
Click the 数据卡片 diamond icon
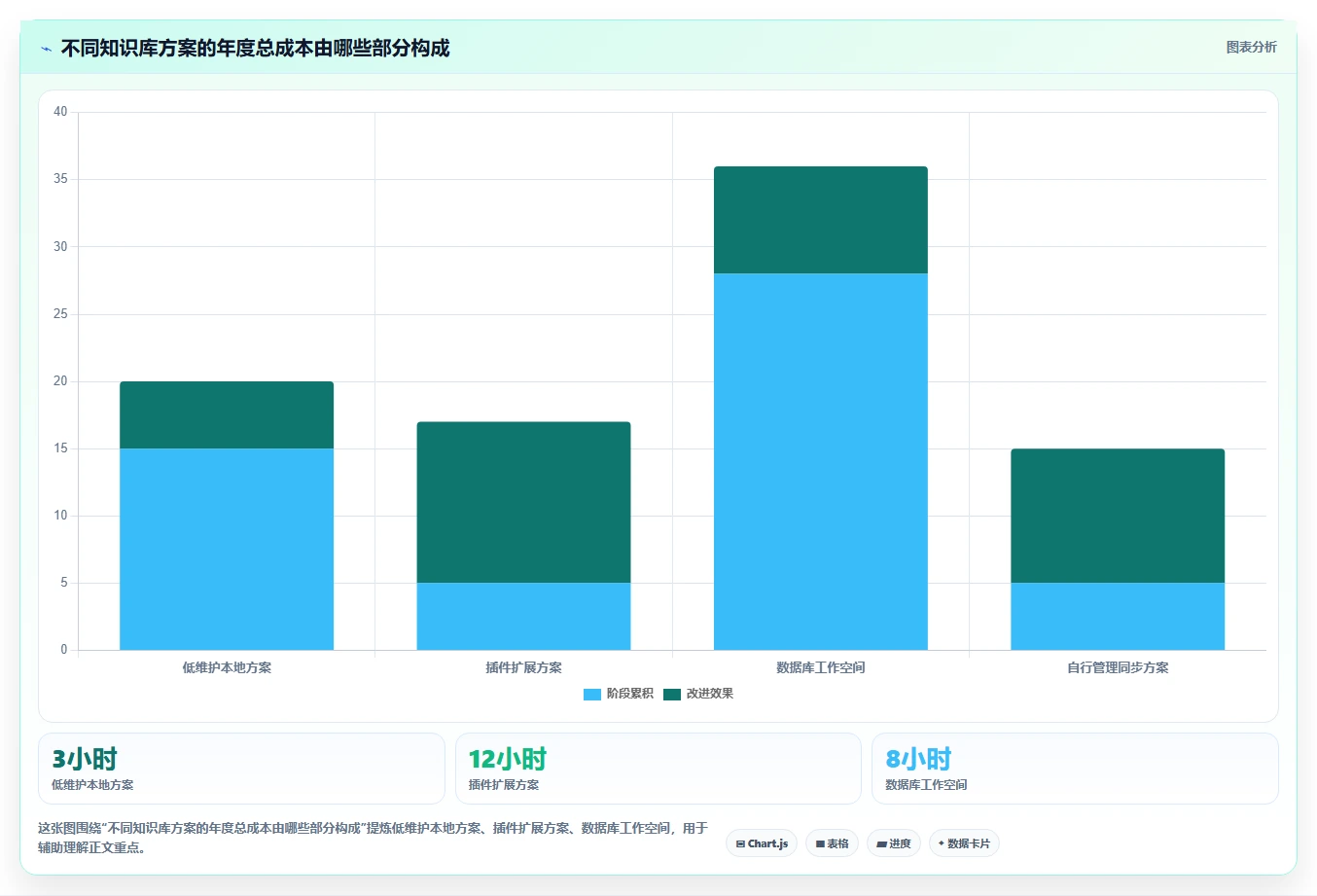[942, 843]
